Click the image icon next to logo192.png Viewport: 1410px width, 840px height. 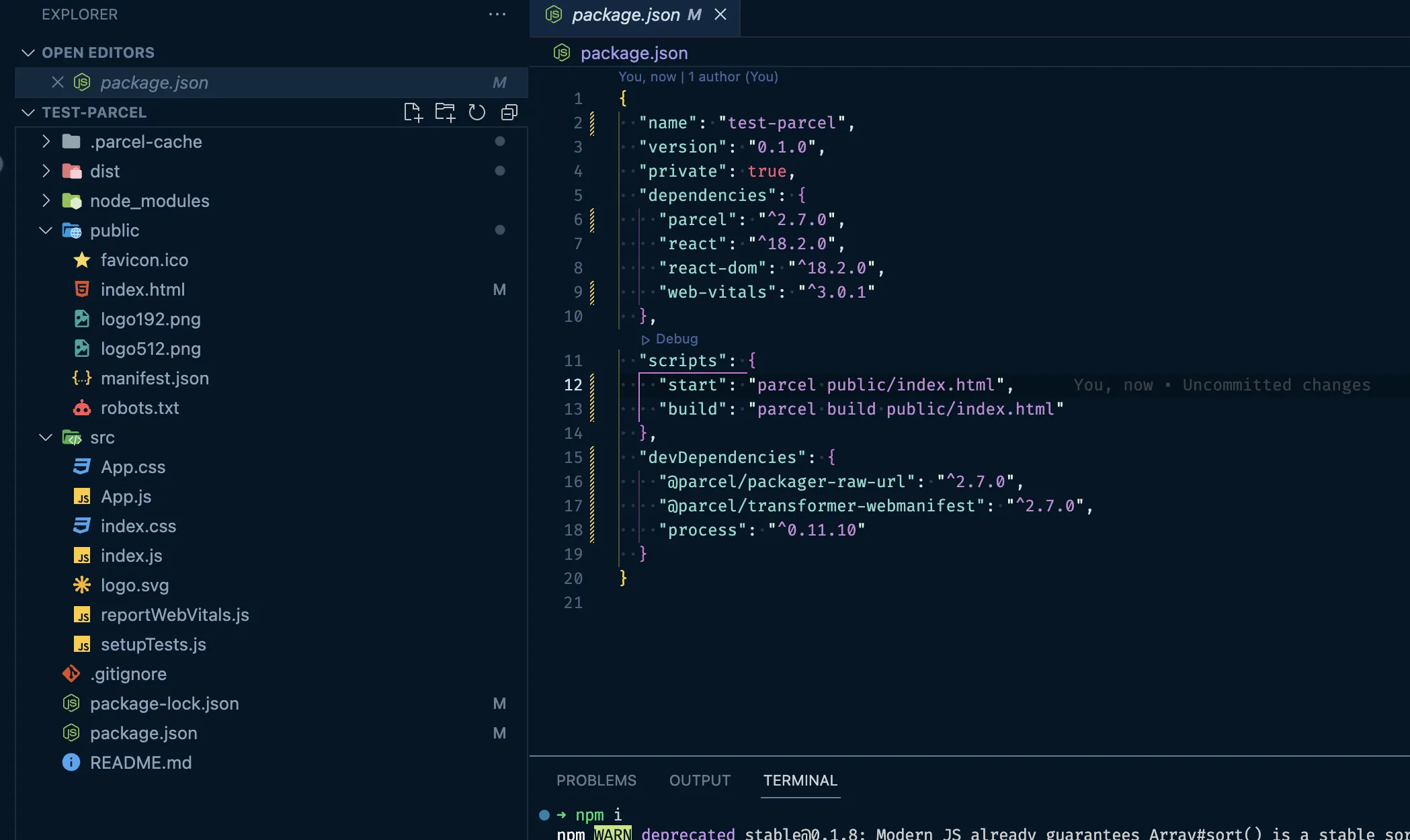[x=82, y=319]
